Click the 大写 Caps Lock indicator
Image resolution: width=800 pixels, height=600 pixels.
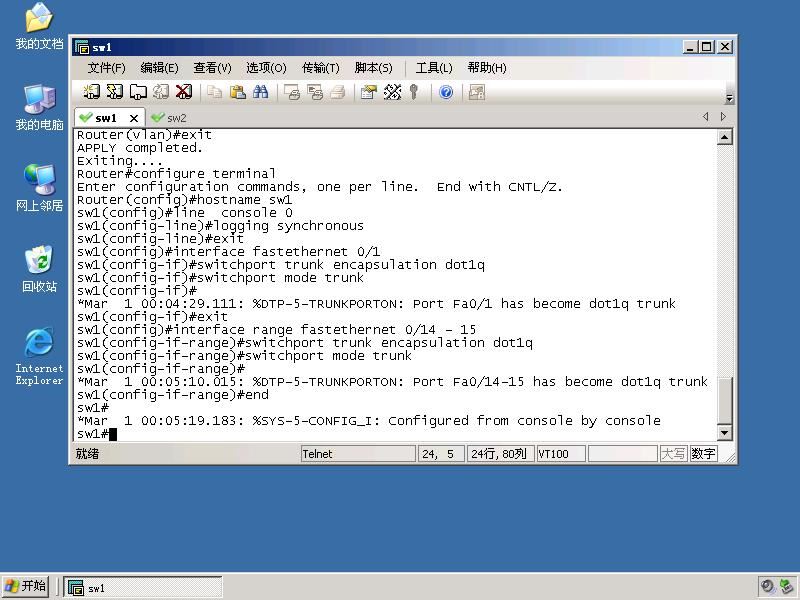[673, 454]
